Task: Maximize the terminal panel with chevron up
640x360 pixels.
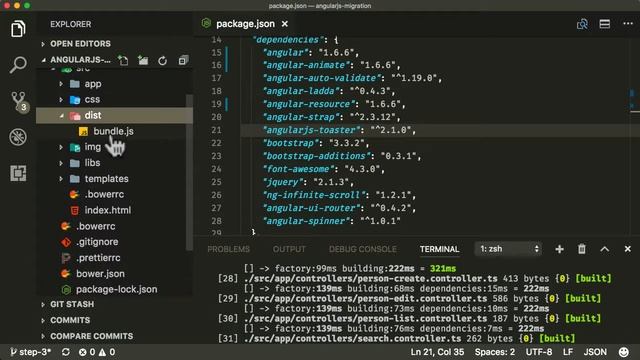Action: 604,249
